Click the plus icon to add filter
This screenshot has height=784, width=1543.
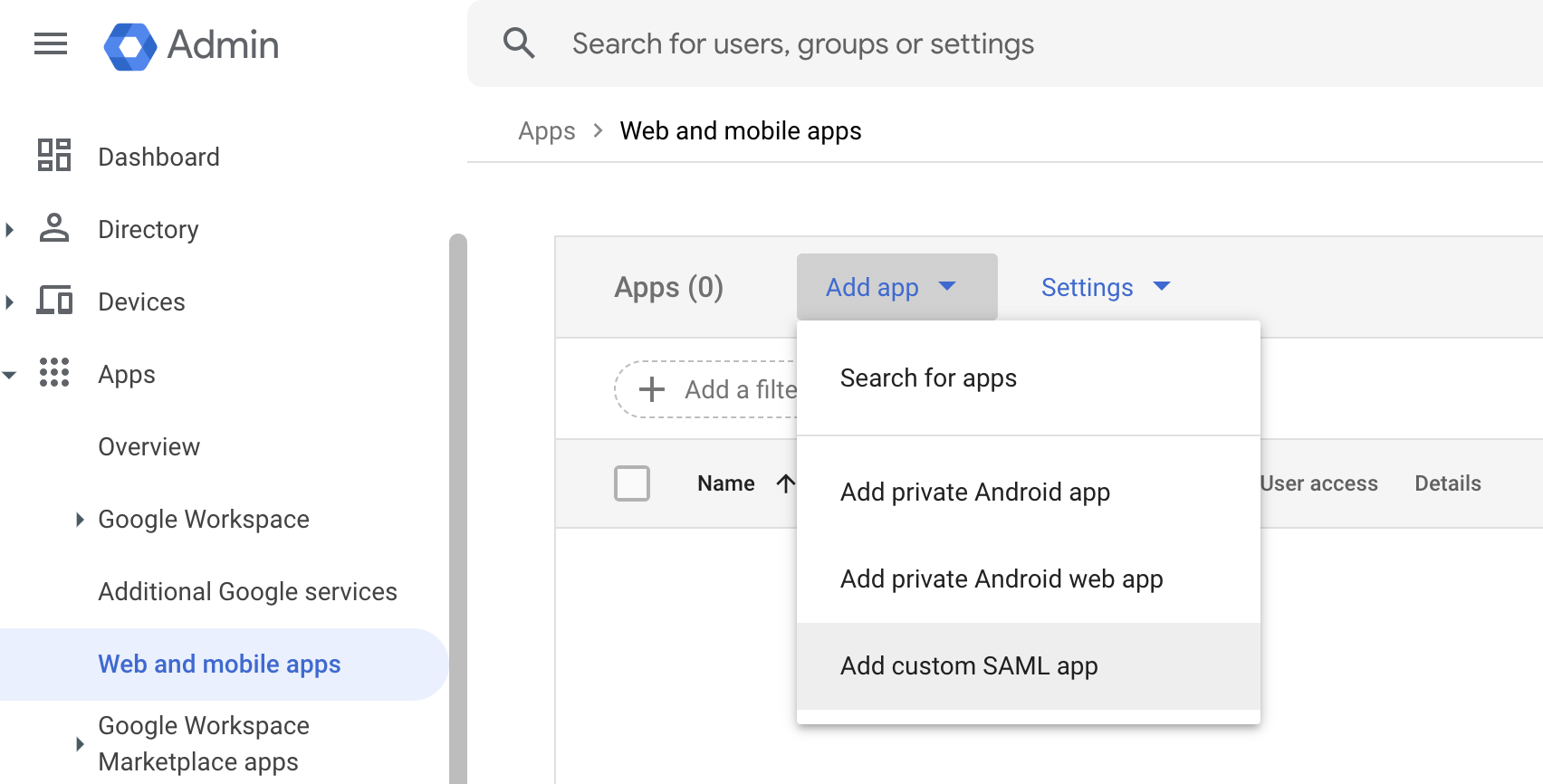pyautogui.click(x=652, y=389)
